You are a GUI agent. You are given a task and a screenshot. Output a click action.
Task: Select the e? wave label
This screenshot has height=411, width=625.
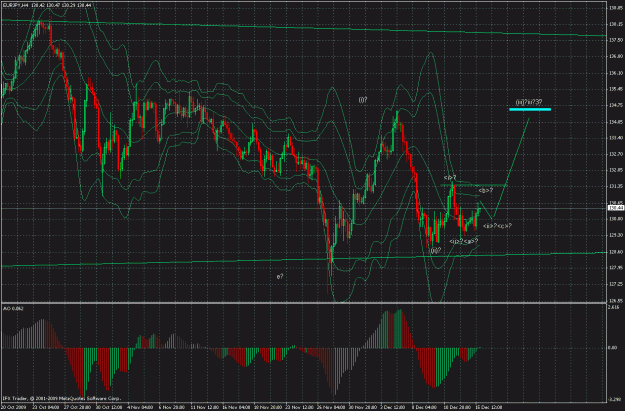click(x=280, y=276)
